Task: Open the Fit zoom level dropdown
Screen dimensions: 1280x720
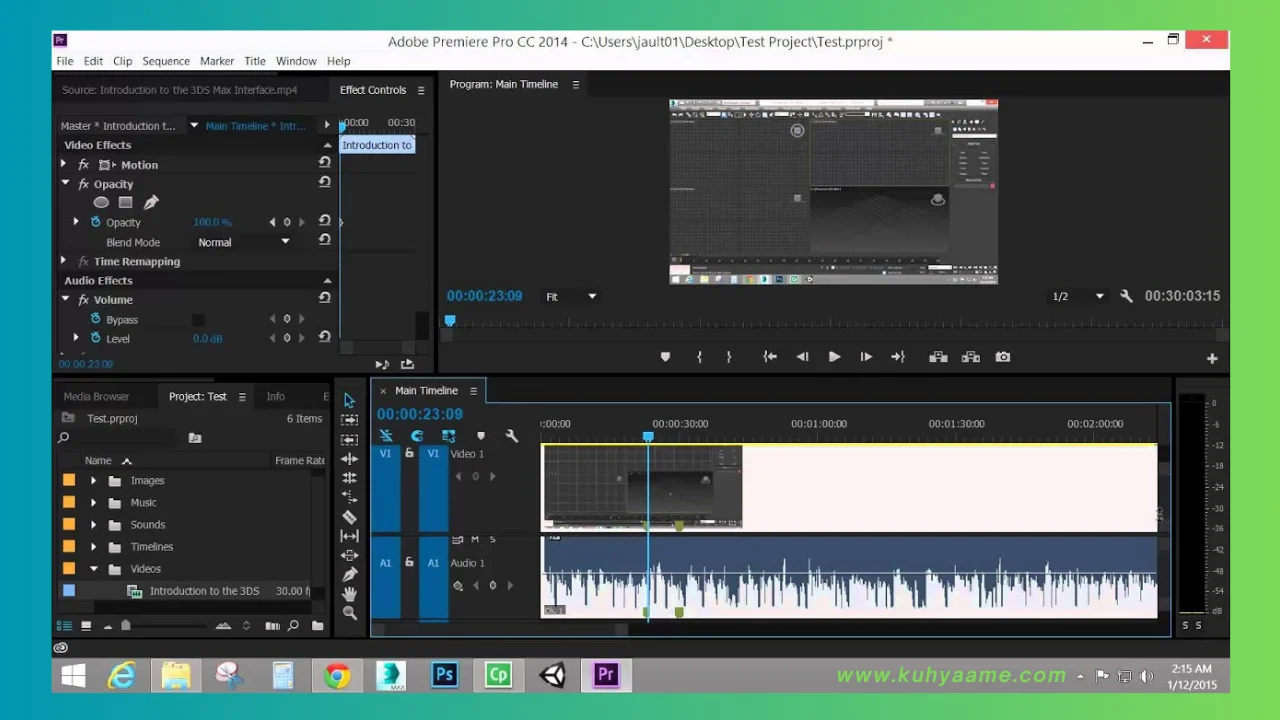Action: click(571, 296)
